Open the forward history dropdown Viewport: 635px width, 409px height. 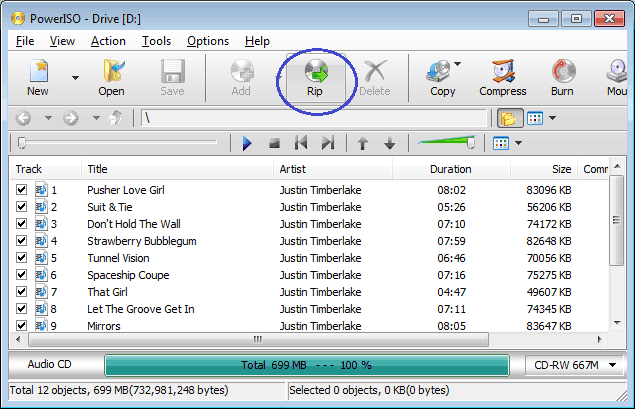[96, 118]
